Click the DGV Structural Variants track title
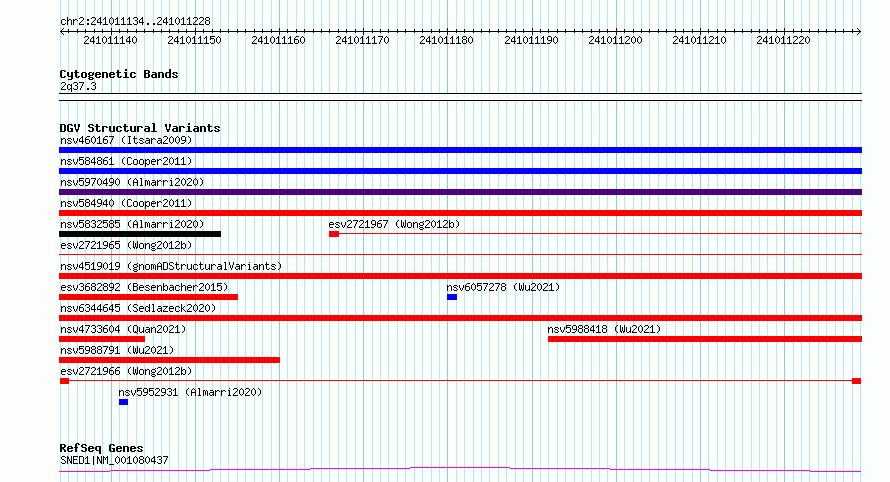 click(140, 128)
